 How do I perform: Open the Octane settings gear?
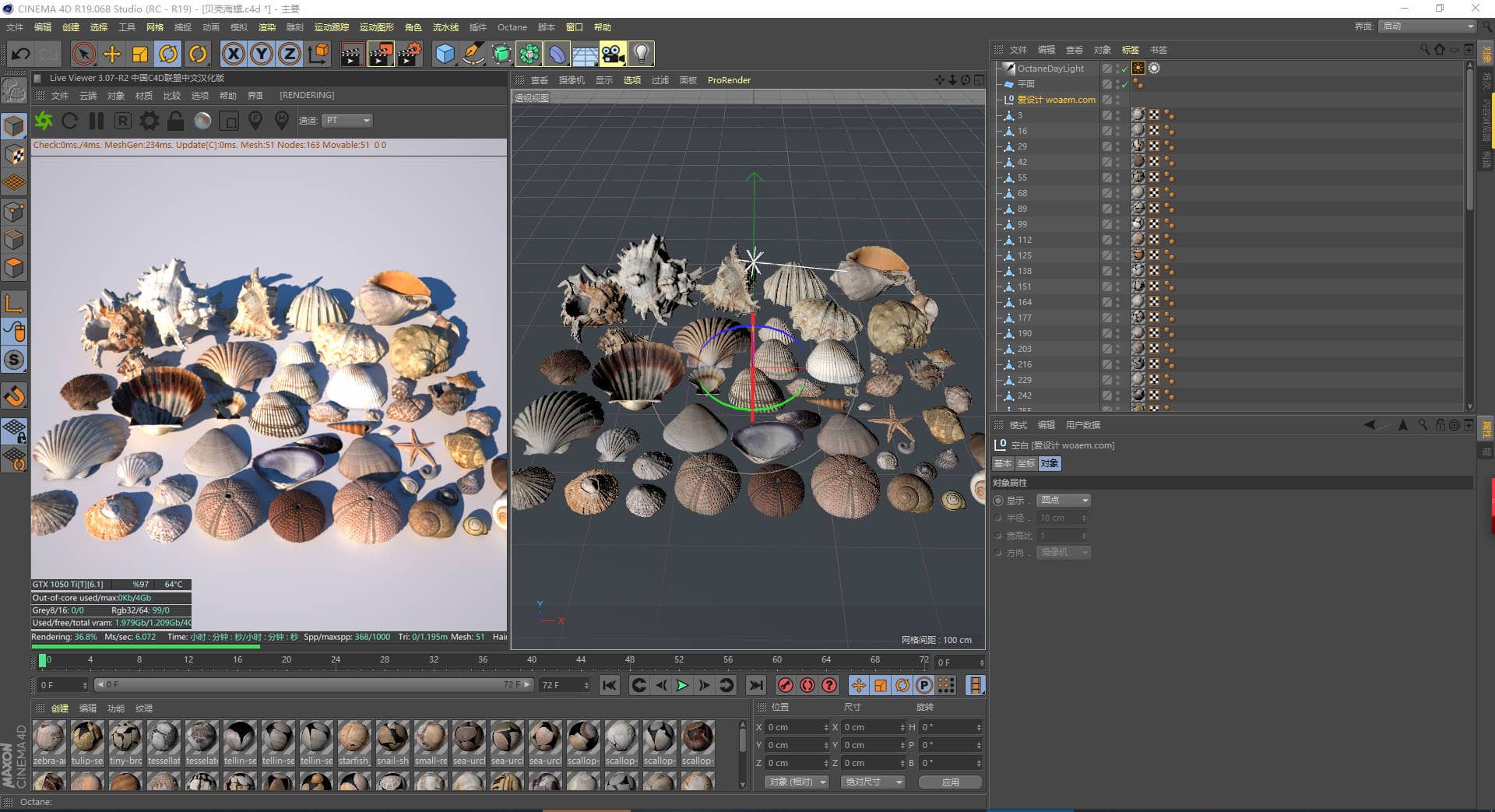(149, 121)
